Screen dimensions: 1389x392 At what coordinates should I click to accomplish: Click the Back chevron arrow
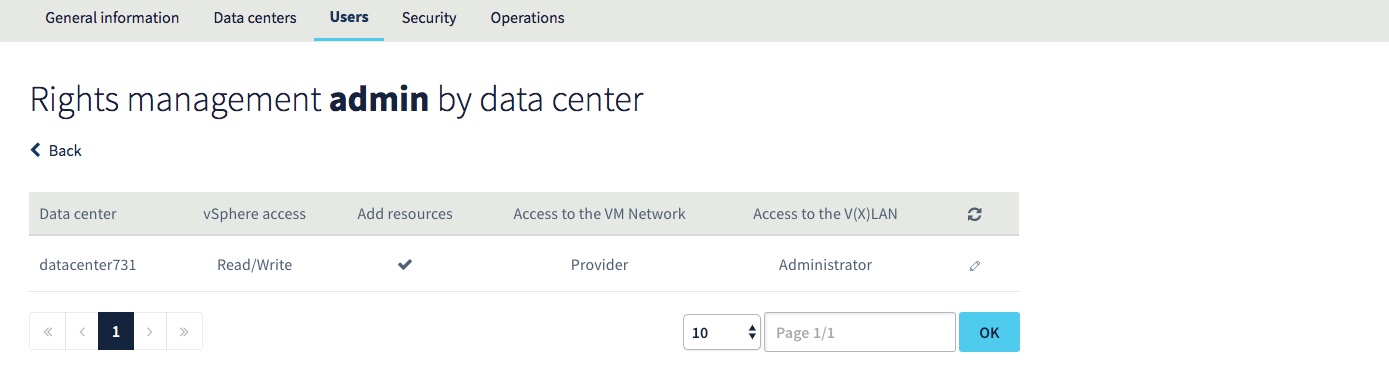36,150
